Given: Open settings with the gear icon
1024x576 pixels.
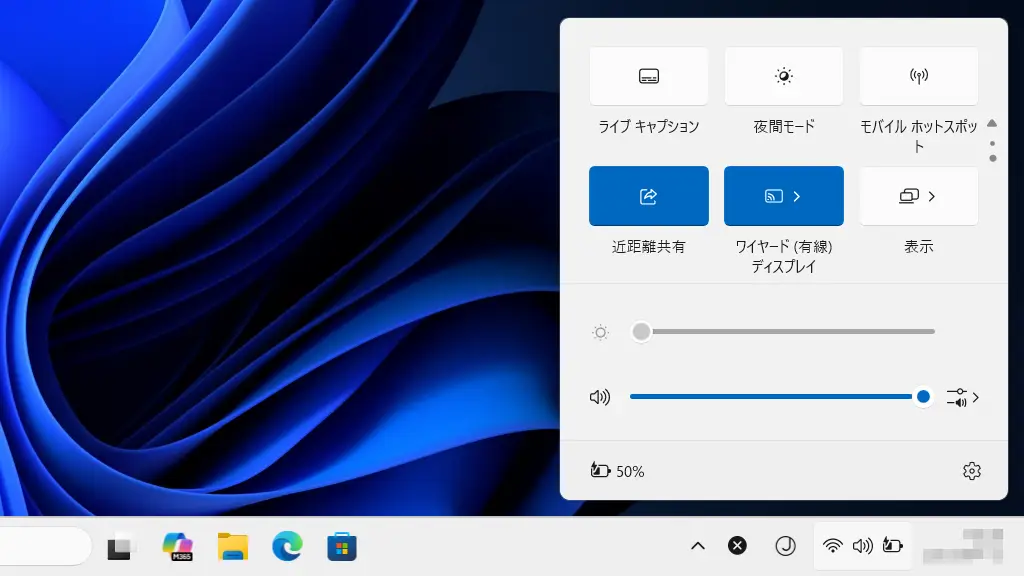Looking at the screenshot, I should click(x=971, y=471).
